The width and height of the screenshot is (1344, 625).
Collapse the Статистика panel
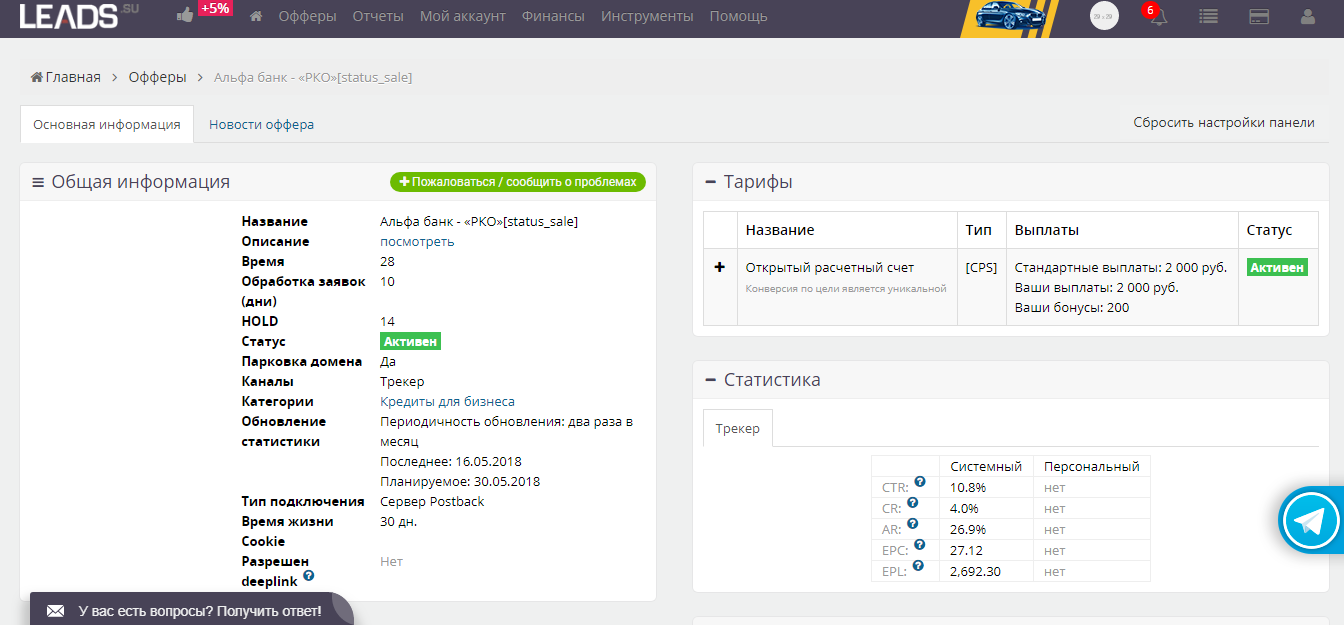(x=710, y=380)
